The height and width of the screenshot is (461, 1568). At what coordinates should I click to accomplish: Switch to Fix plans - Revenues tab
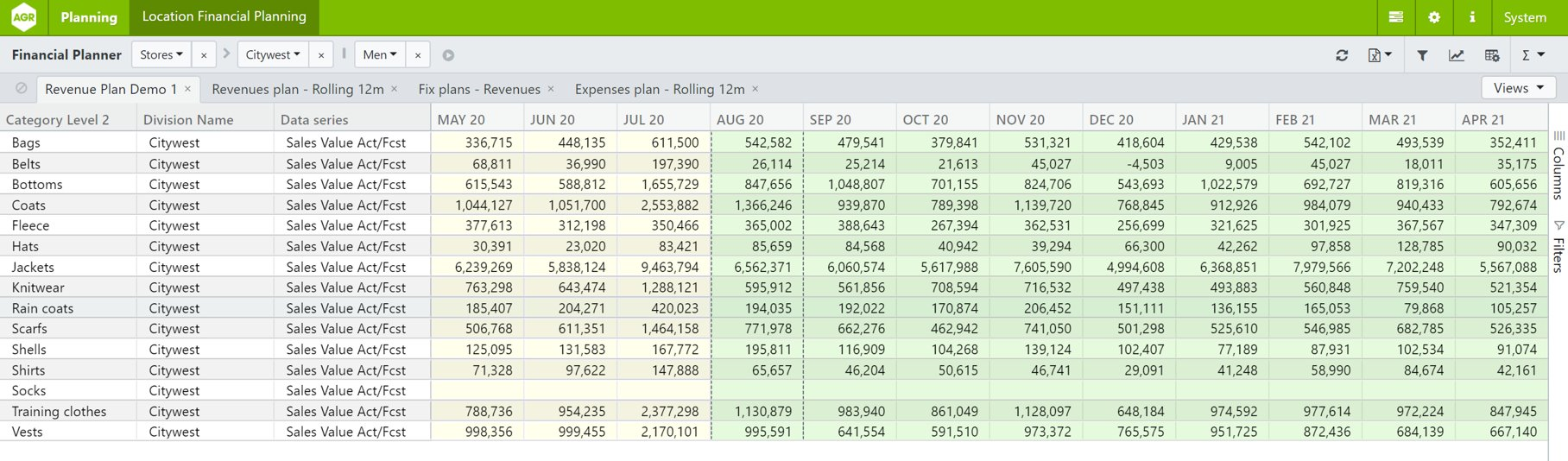coord(478,89)
